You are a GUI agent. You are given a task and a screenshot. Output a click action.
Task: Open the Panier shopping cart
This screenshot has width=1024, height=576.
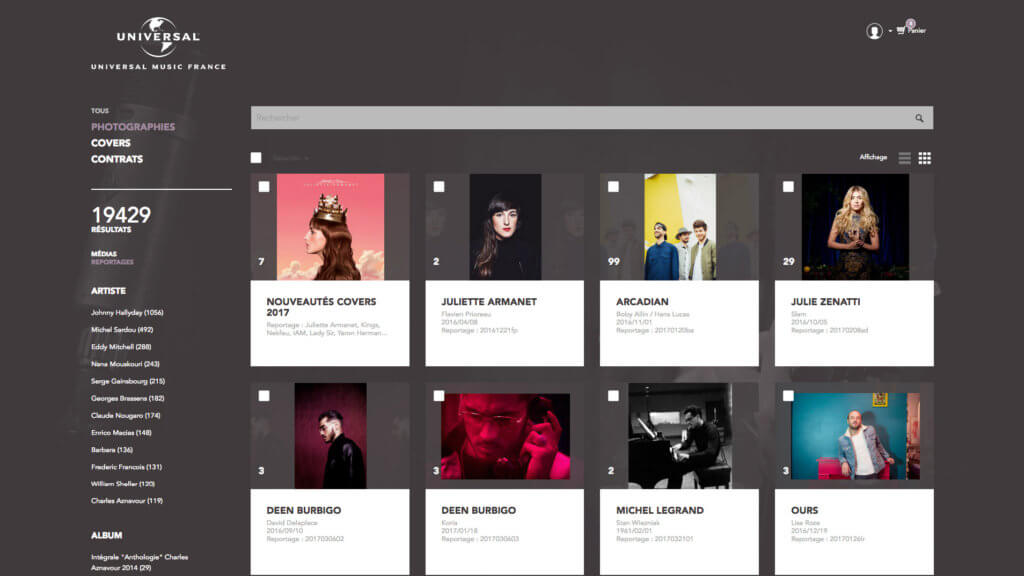911,29
